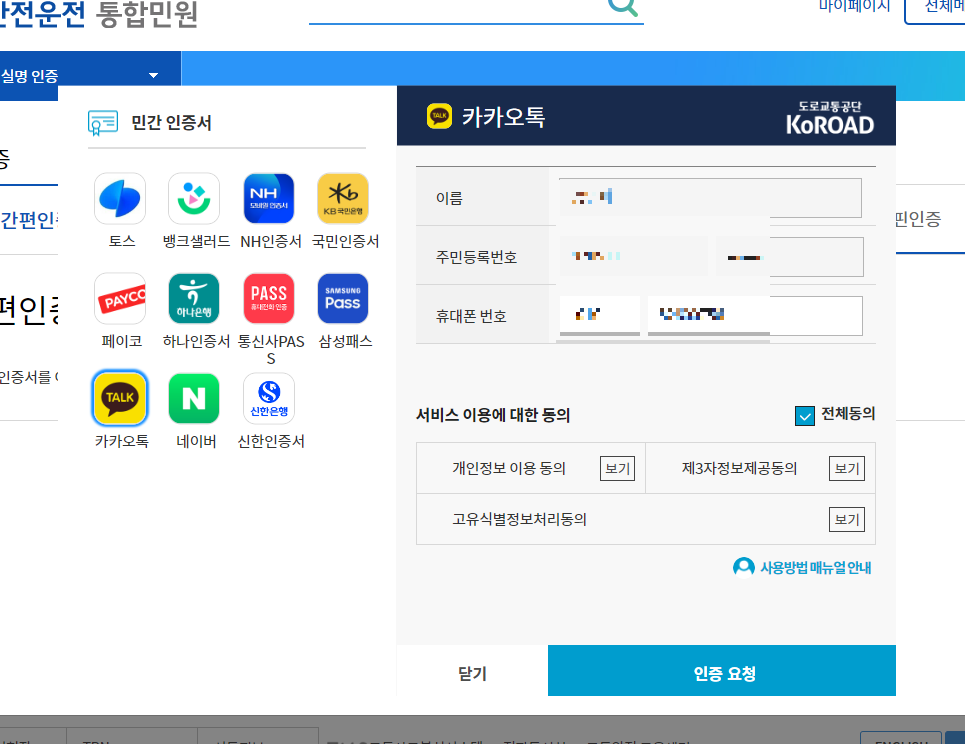Viewport: 965px width, 744px height.
Task: Click the search magnifier icon at top
Action: tap(623, 6)
